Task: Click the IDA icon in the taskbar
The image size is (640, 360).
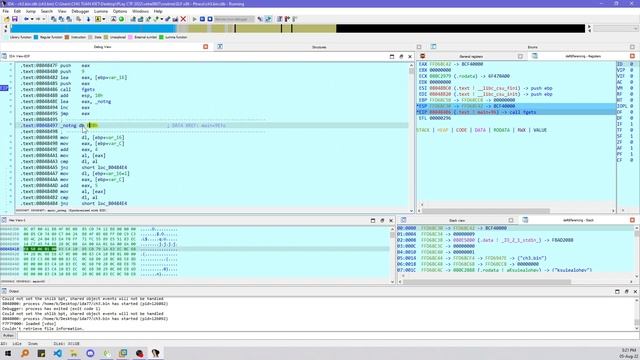Action: click(156, 353)
